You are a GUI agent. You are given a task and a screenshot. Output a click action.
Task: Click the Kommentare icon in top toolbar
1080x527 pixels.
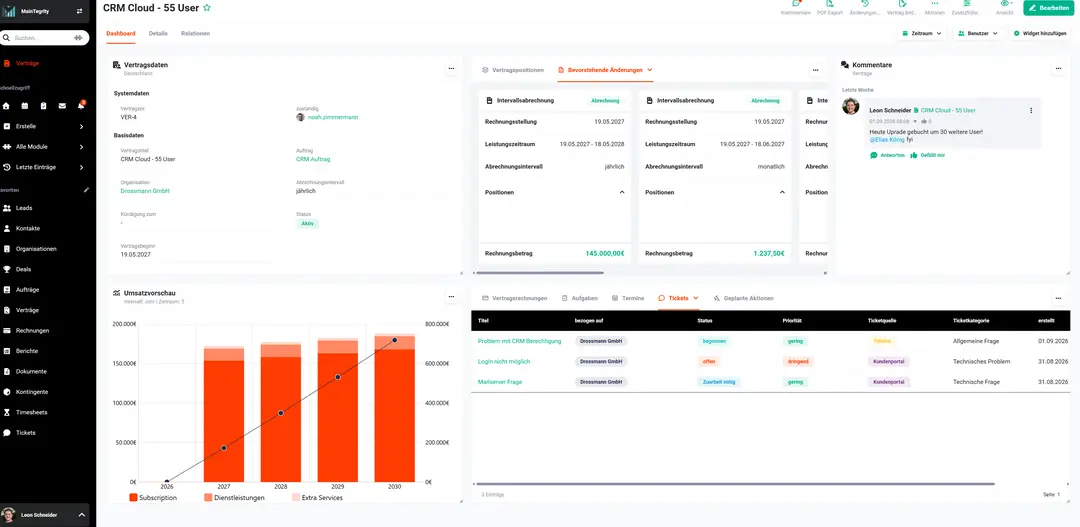796,4
